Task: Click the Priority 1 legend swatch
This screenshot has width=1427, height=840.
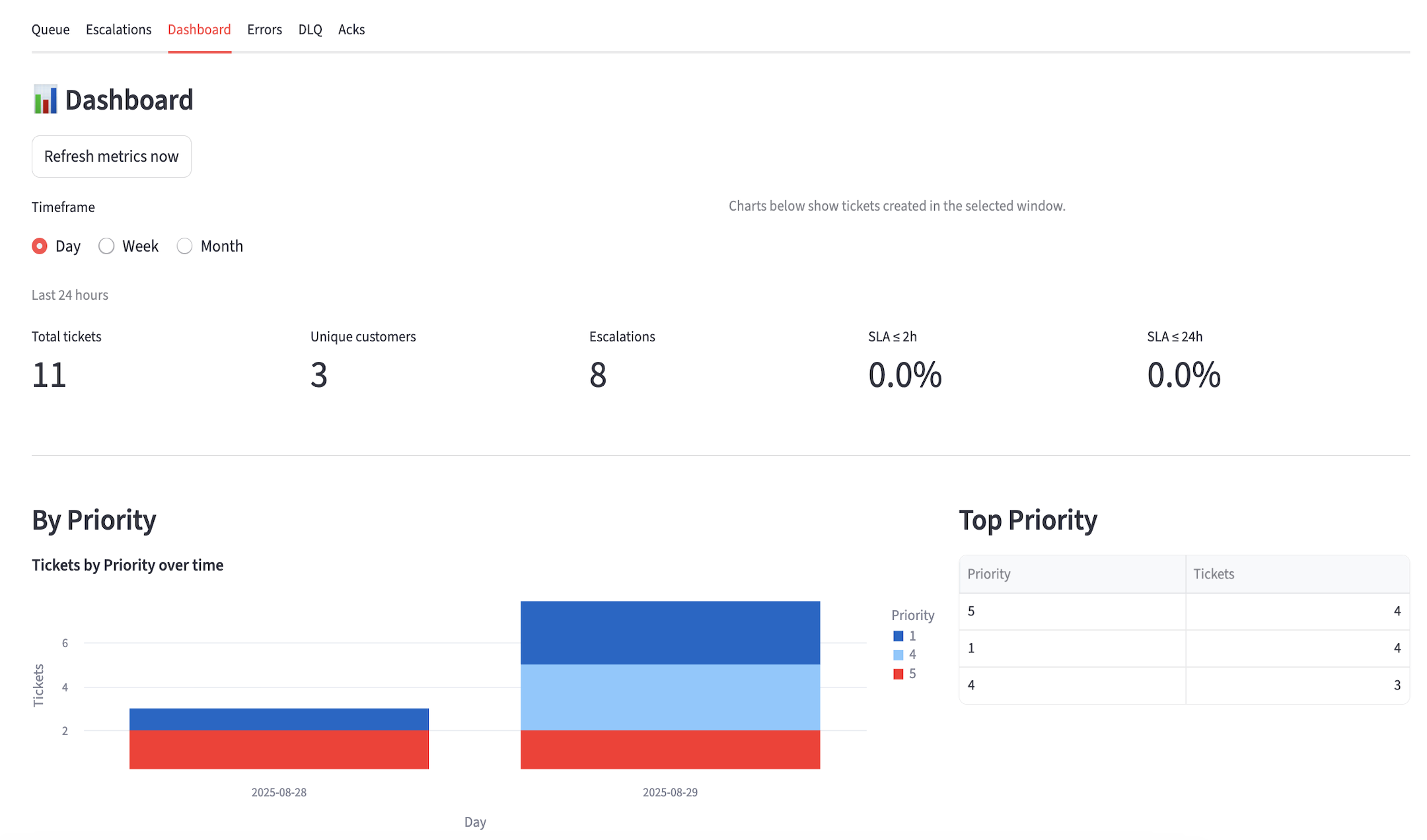Action: [898, 636]
